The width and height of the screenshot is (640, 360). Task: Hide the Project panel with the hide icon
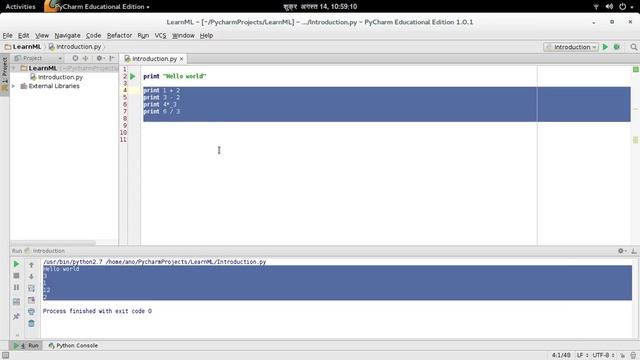pyautogui.click(x=112, y=58)
